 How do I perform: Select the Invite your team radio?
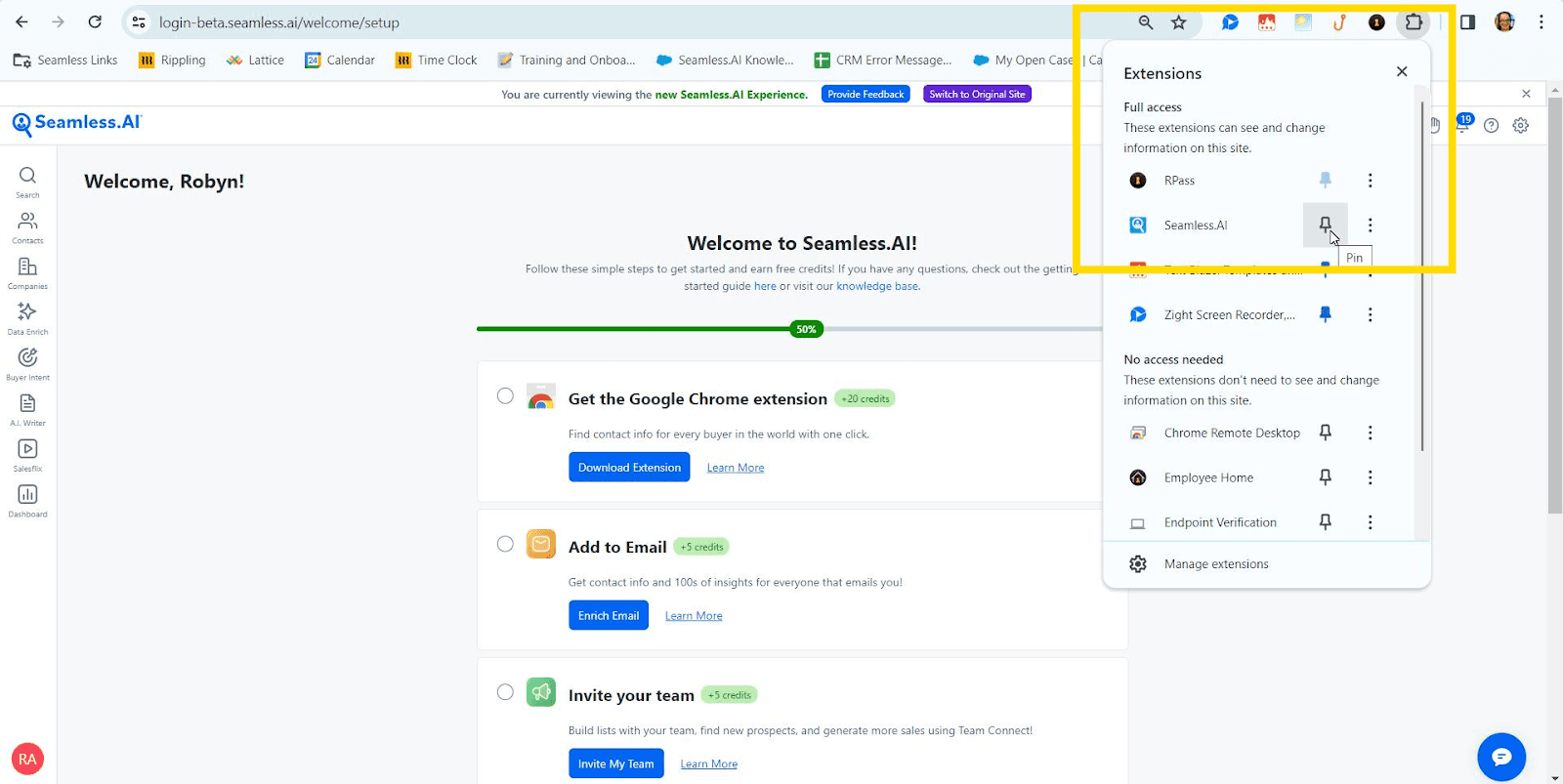tap(505, 692)
